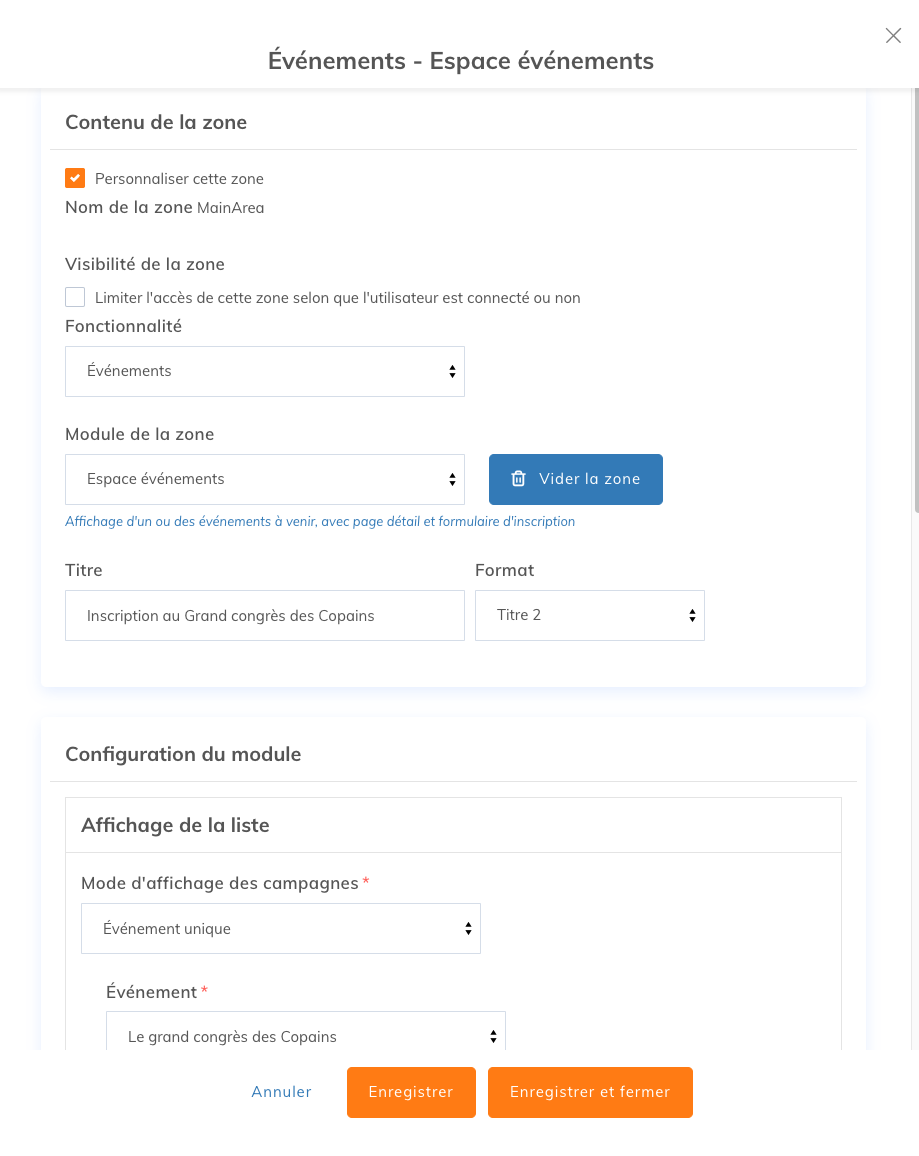Open the Format dropdown set to Titre 2
Viewport: 919px width, 1156px height.
click(590, 615)
